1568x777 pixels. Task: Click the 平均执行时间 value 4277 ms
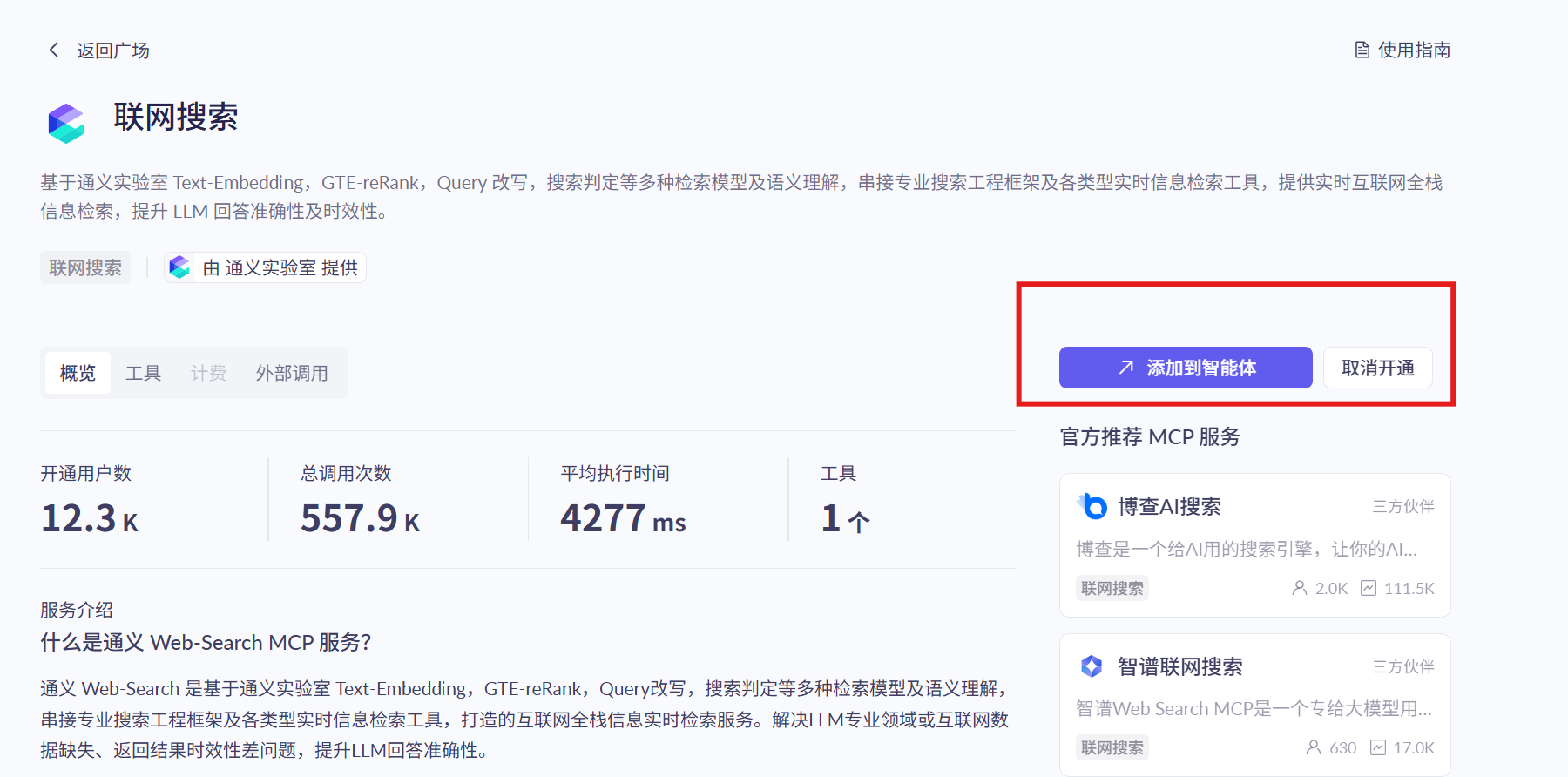(624, 519)
